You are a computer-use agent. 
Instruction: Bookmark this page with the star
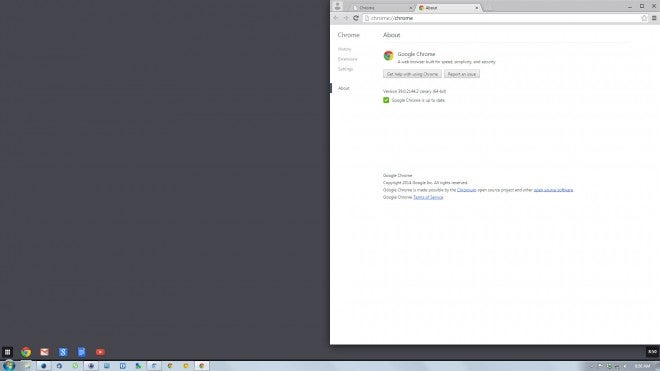click(644, 18)
